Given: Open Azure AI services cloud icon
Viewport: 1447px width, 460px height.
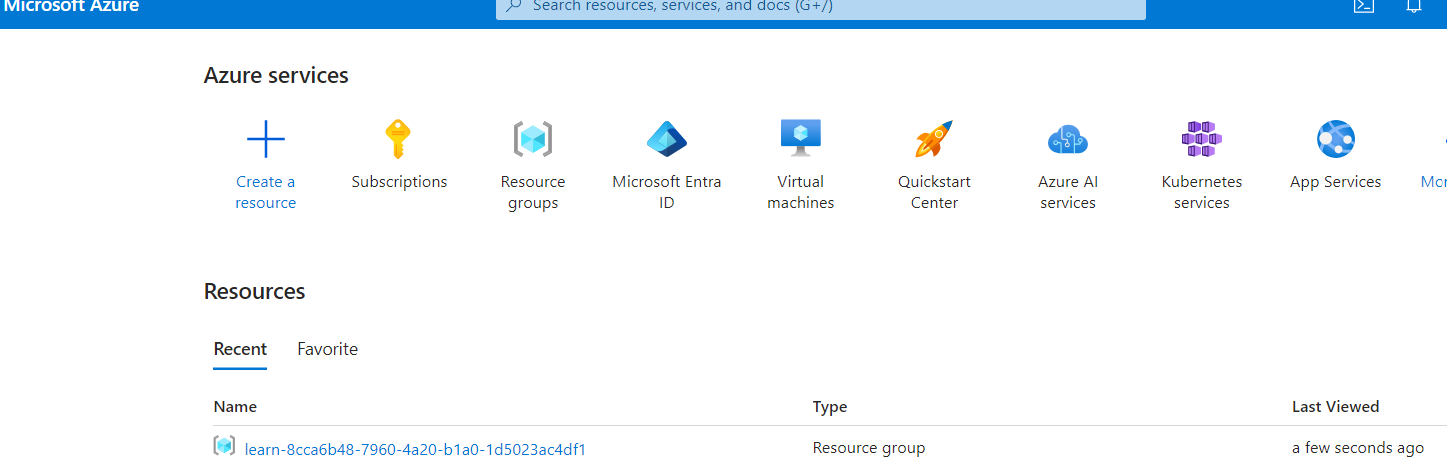Looking at the screenshot, I should (1068, 139).
